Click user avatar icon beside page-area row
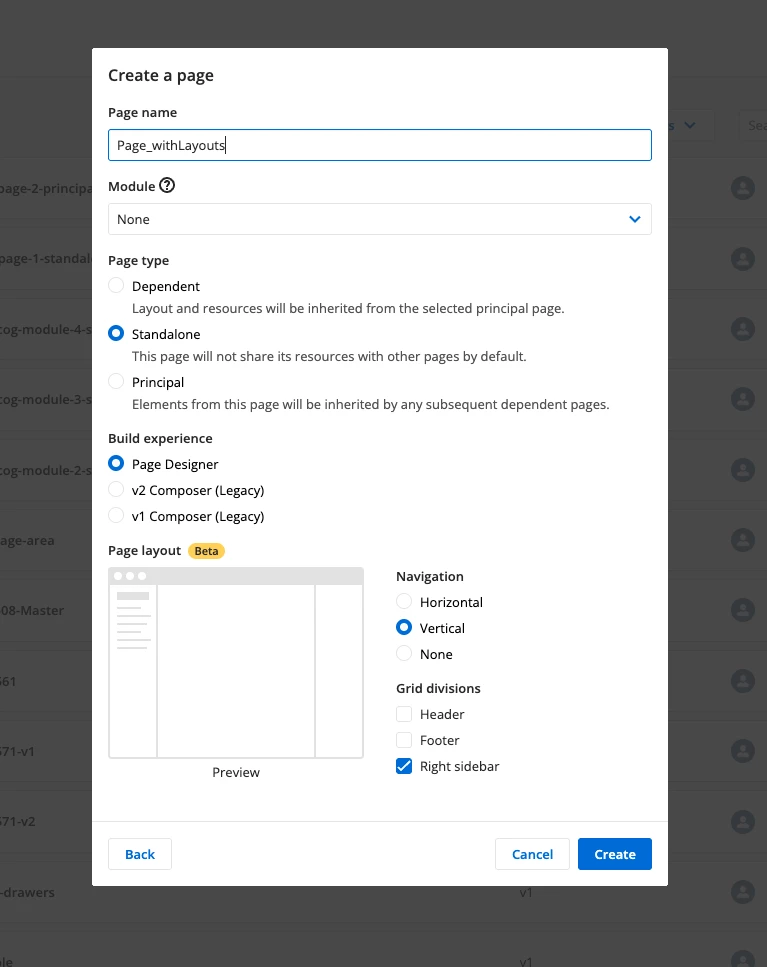 click(743, 540)
